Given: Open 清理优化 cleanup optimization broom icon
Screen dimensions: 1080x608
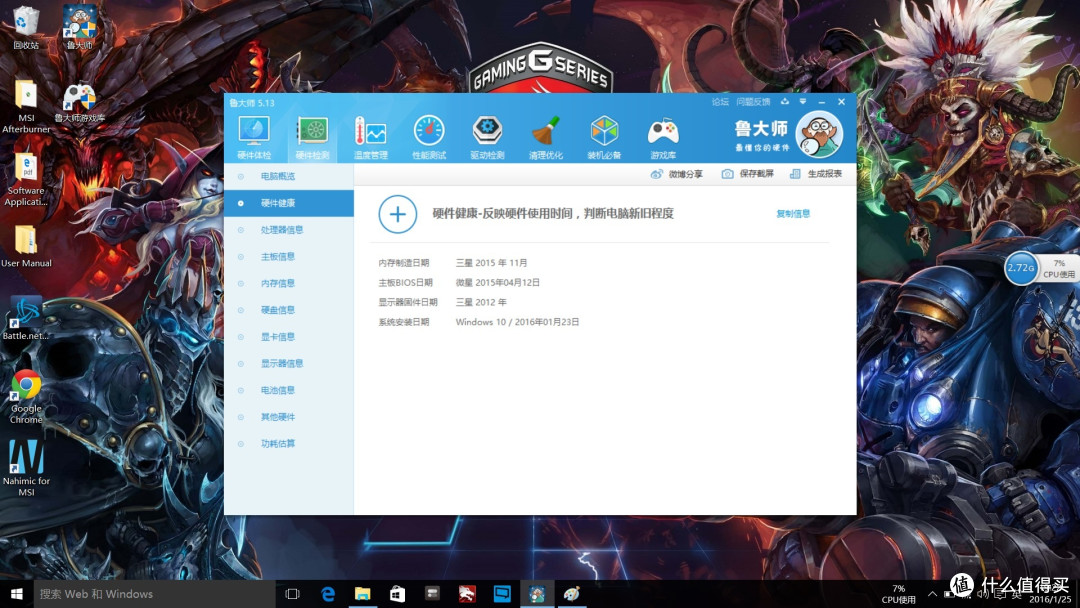Looking at the screenshot, I should (546, 138).
